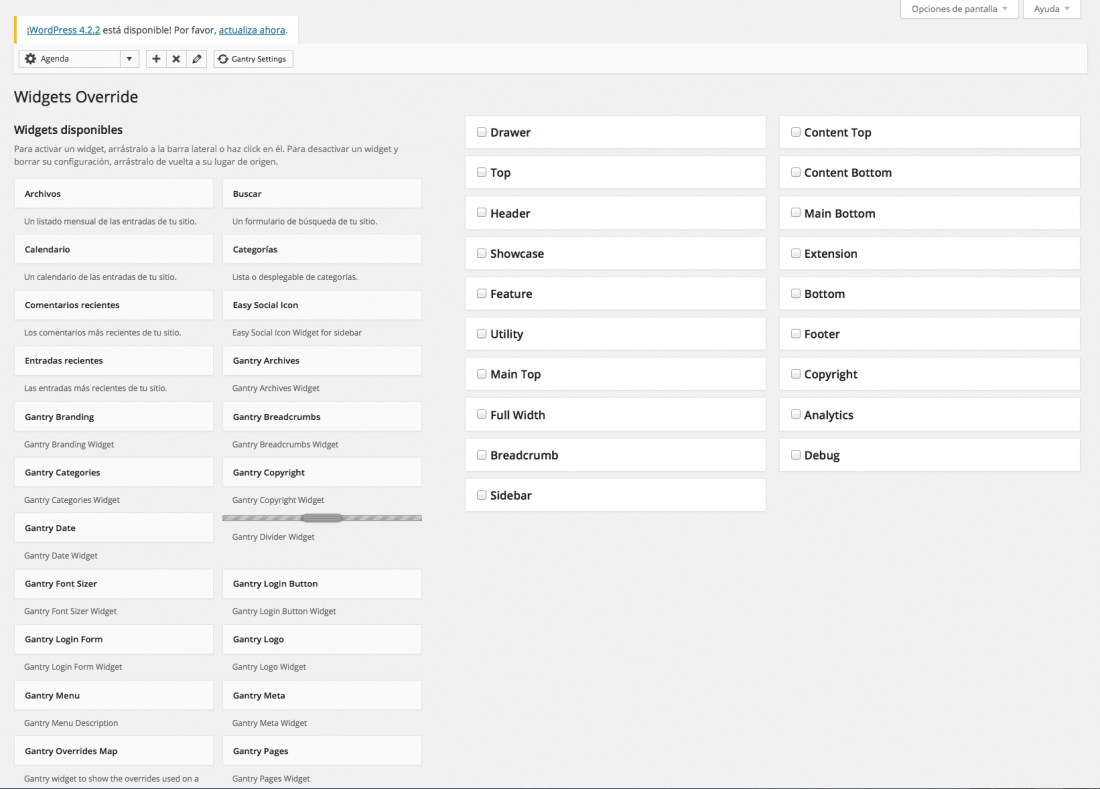Screen dimensions: 1100x789
Task: Expand the Ayuda help panel
Action: click(x=1052, y=9)
